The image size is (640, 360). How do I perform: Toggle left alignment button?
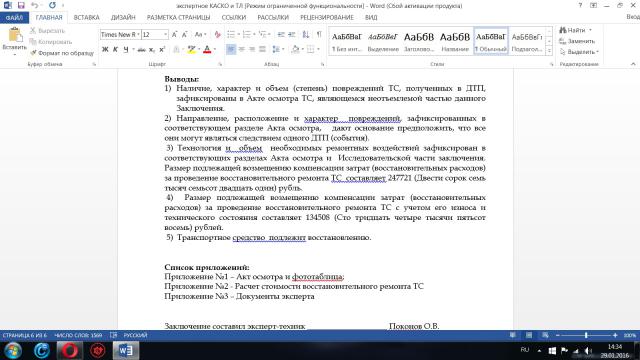click(x=231, y=49)
